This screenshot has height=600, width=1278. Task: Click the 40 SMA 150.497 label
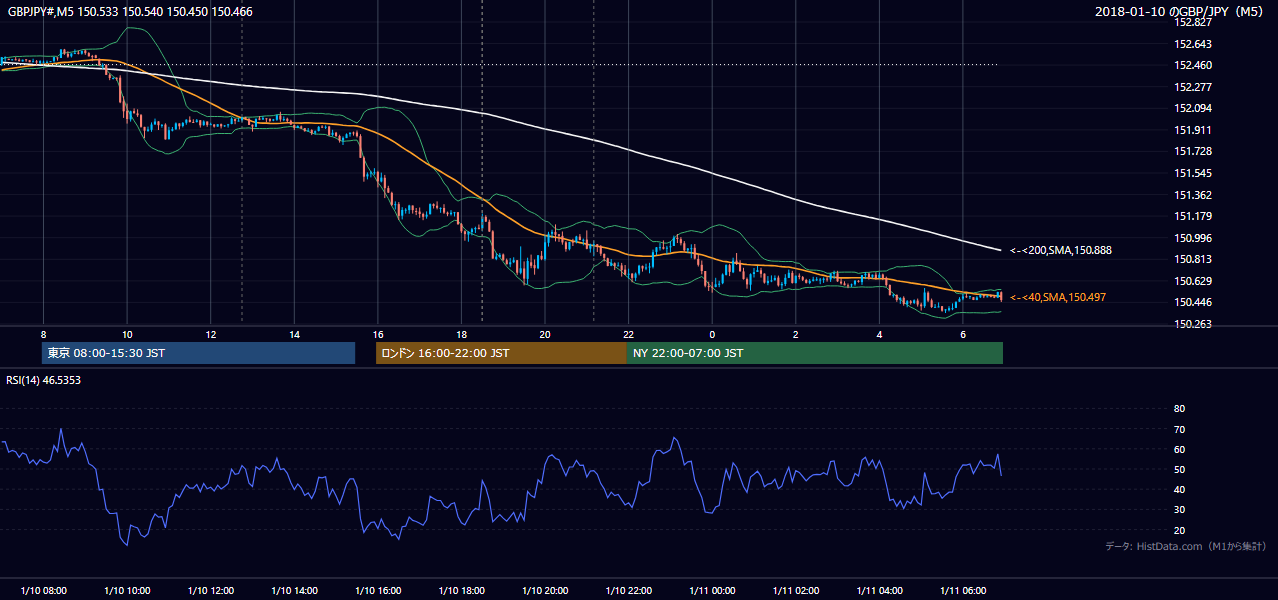(x=1058, y=297)
